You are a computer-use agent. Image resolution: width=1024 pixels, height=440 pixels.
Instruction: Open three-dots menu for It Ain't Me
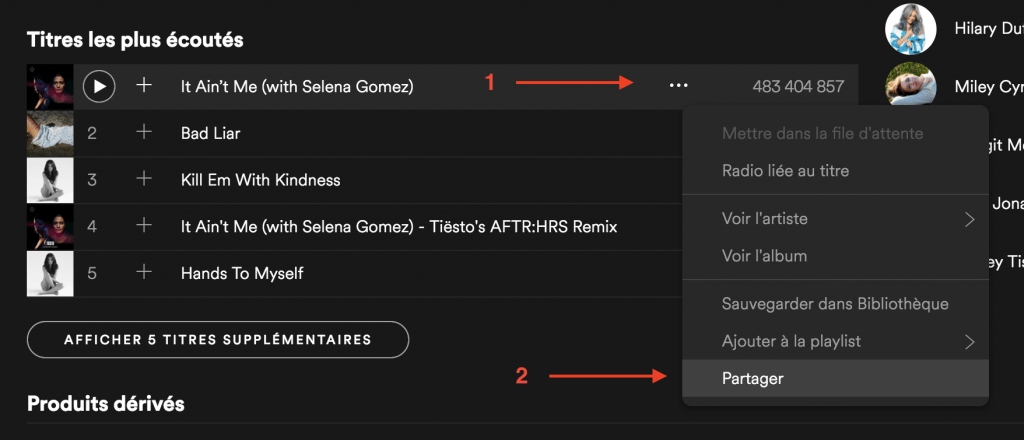(679, 86)
